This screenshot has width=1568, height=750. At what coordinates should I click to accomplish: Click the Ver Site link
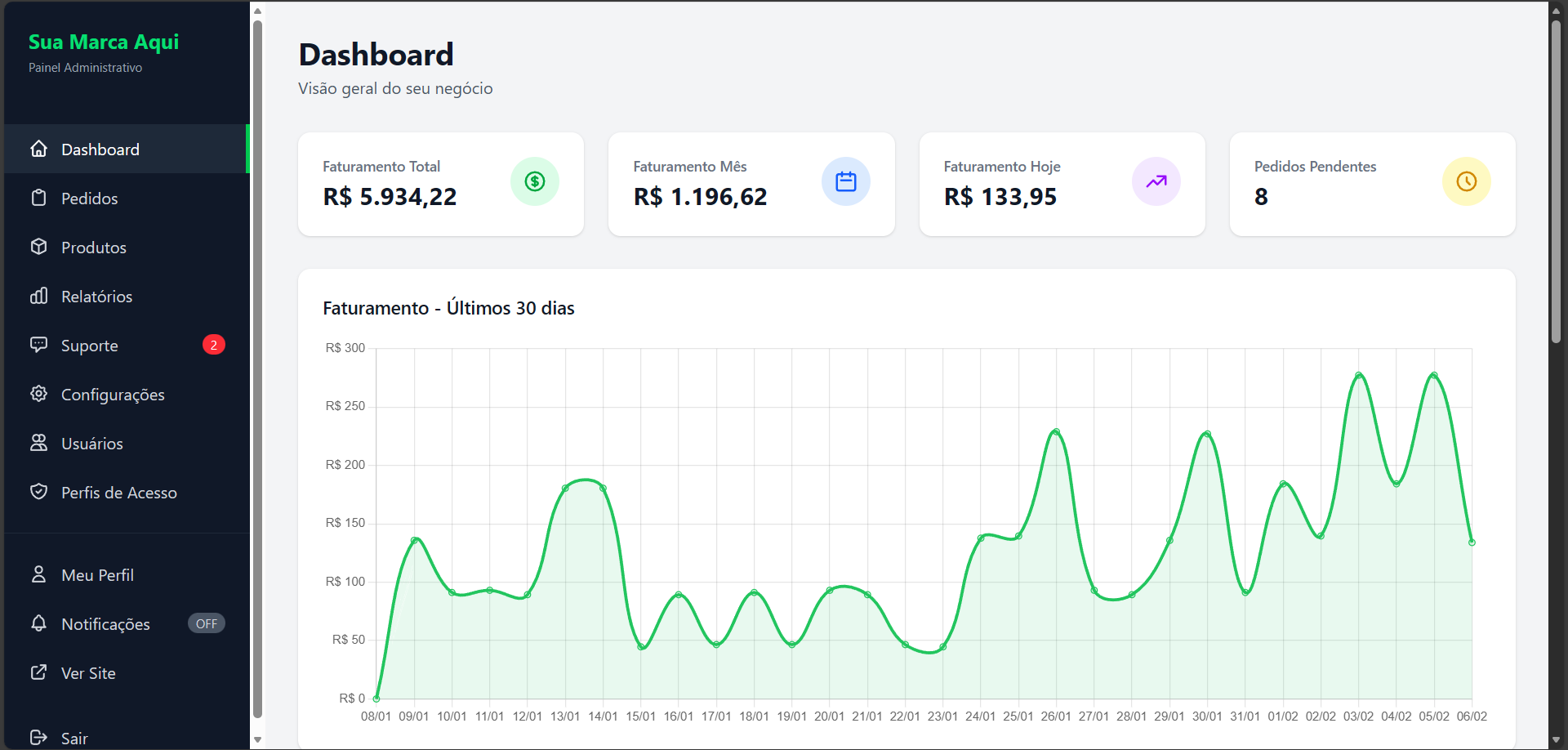88,672
